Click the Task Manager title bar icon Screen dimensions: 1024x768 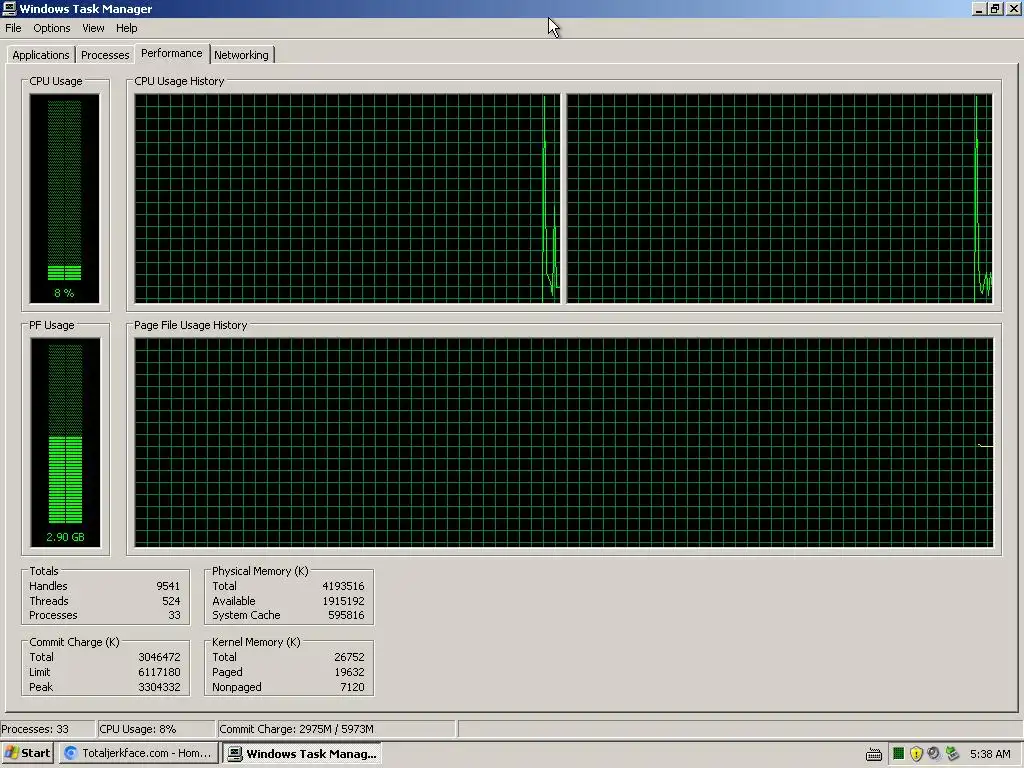[9, 8]
